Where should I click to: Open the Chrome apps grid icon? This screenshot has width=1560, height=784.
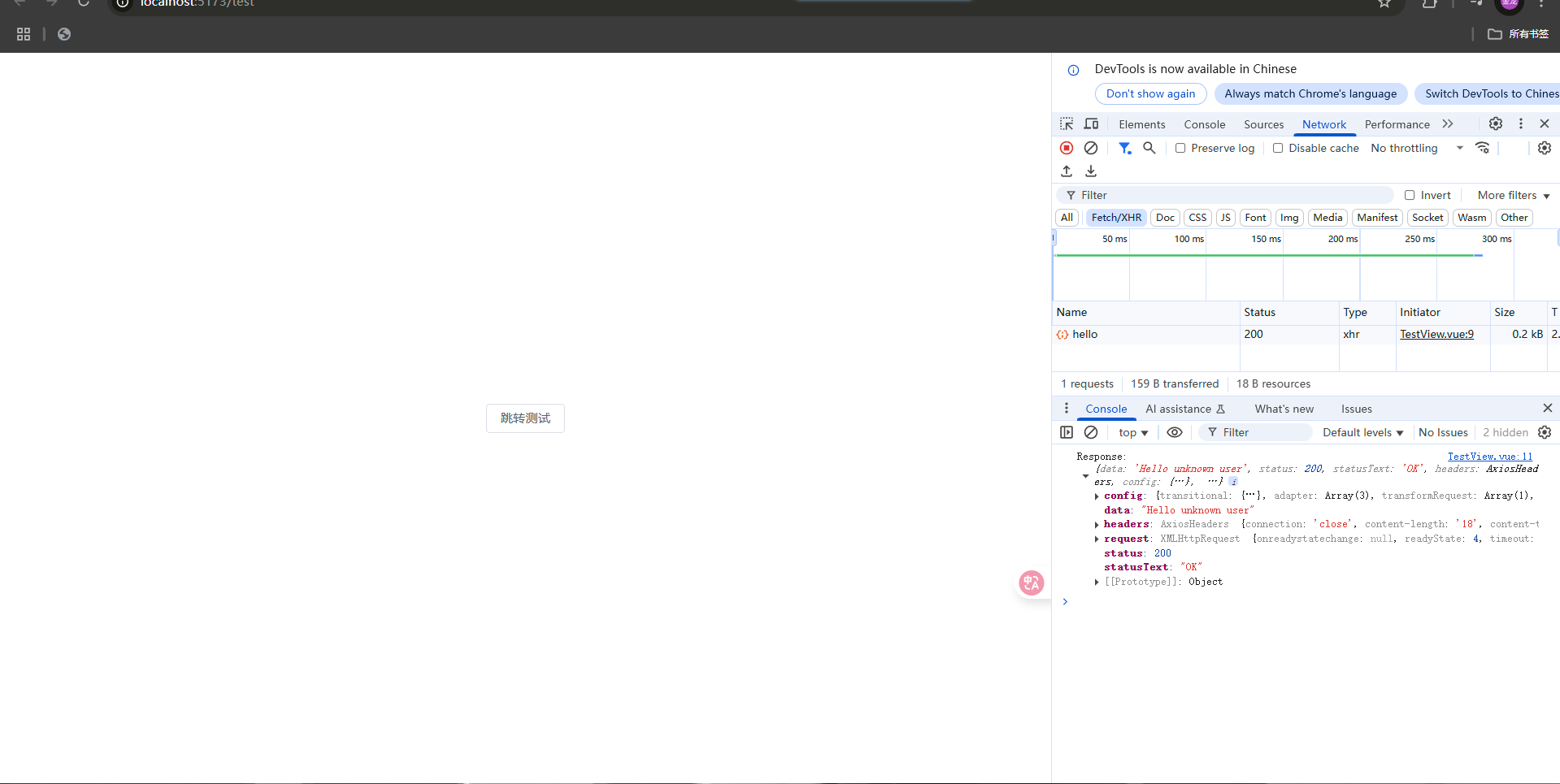click(24, 34)
